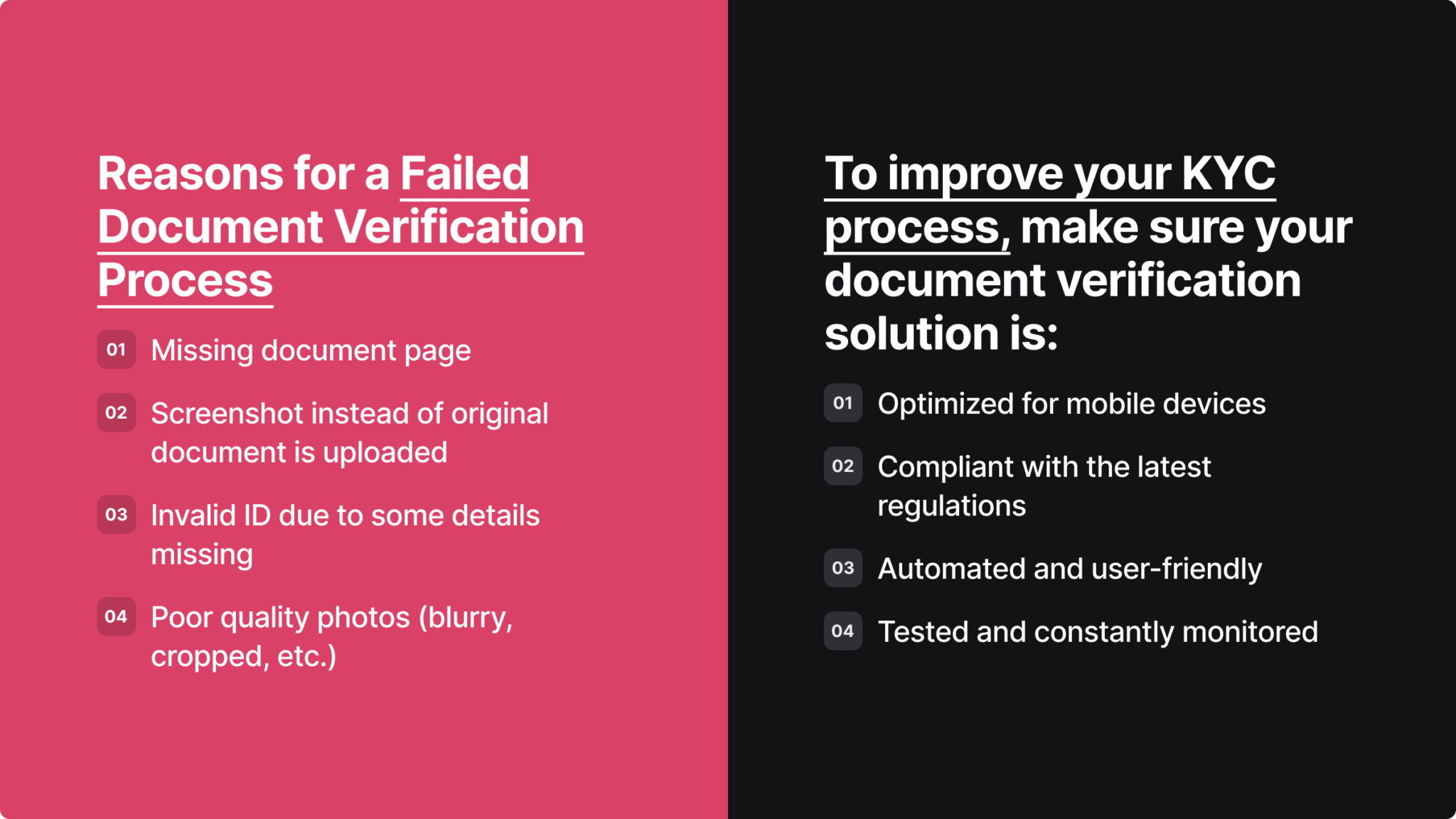Click the Missing document page text
Image resolution: width=1456 pixels, height=819 pixels.
(x=311, y=350)
